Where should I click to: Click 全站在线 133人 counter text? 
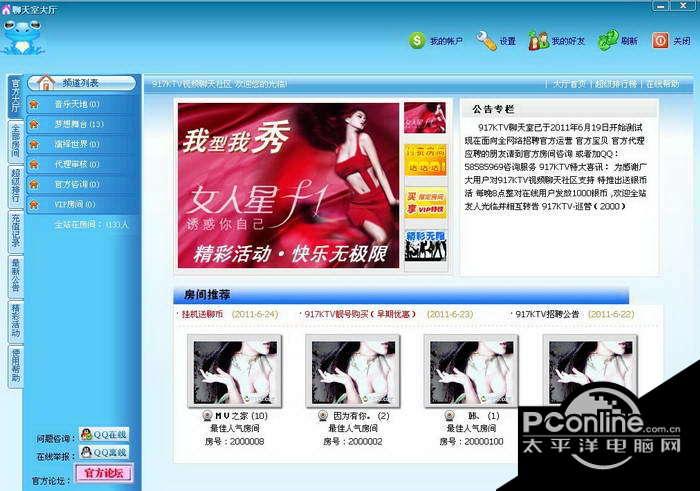(x=91, y=225)
